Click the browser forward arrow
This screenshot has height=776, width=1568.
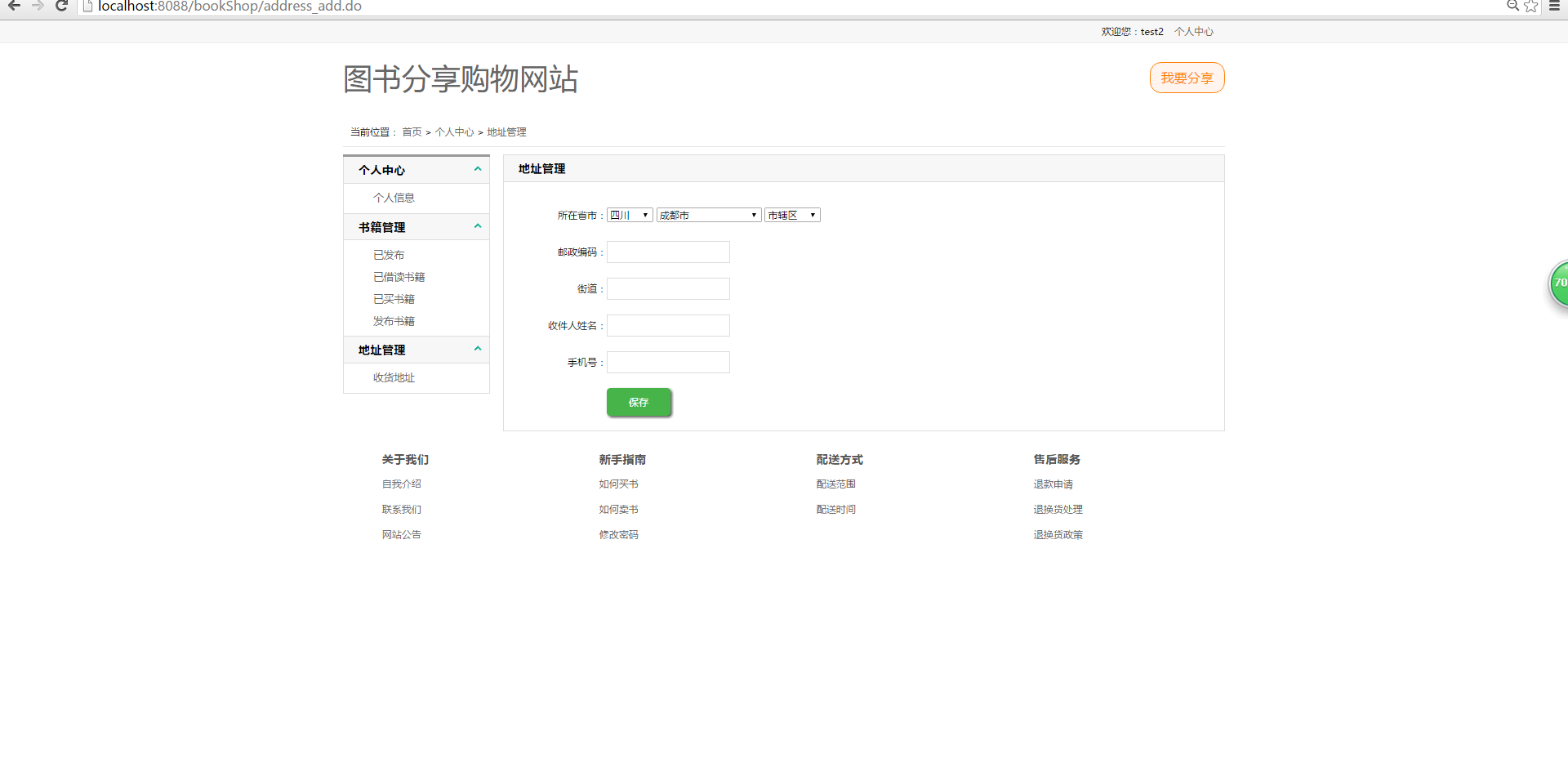coord(38,6)
